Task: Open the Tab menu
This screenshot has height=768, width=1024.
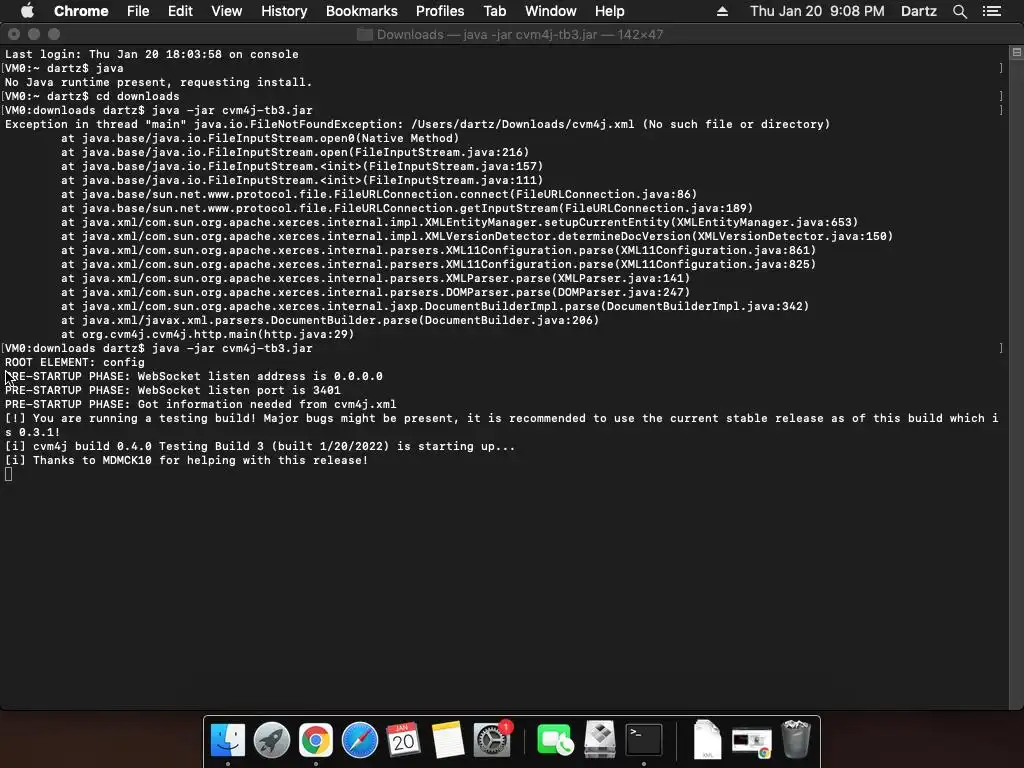Action: [494, 11]
